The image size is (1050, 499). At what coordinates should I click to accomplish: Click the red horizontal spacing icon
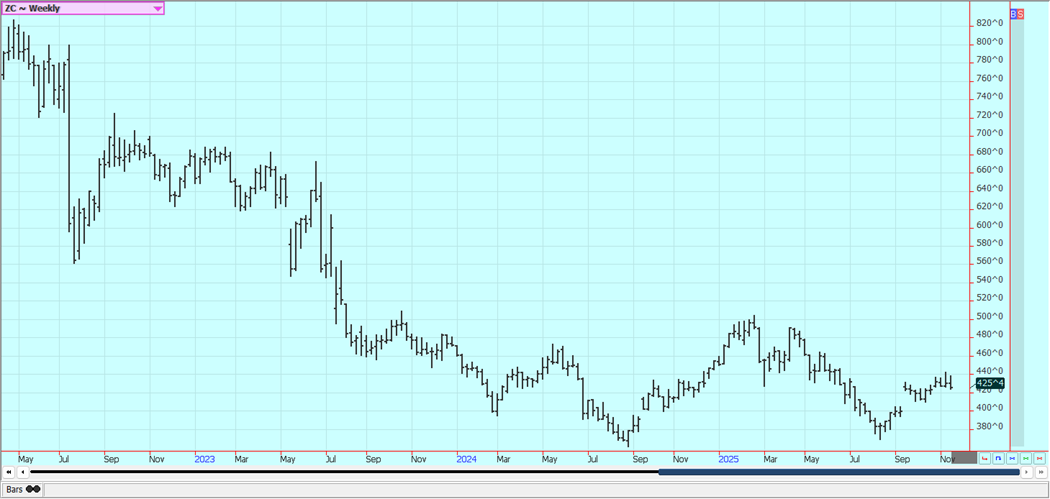tap(1041, 458)
